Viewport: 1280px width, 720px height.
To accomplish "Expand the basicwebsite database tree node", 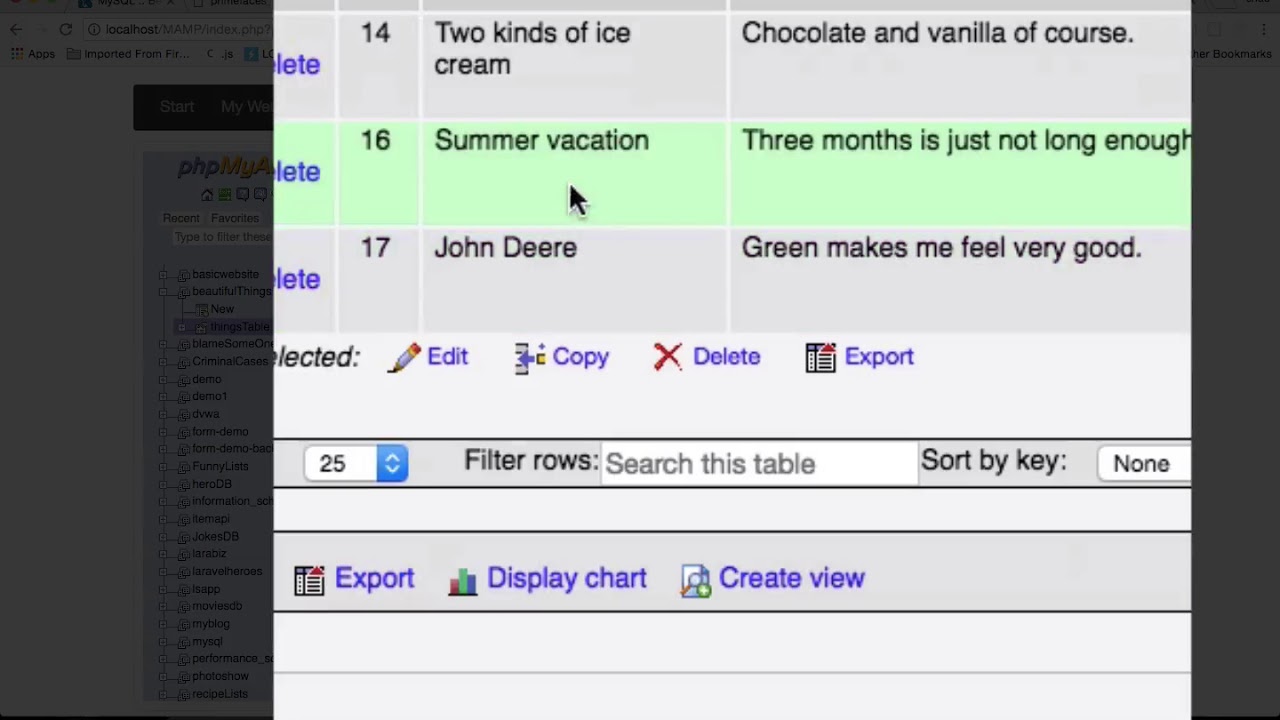I will (x=164, y=274).
